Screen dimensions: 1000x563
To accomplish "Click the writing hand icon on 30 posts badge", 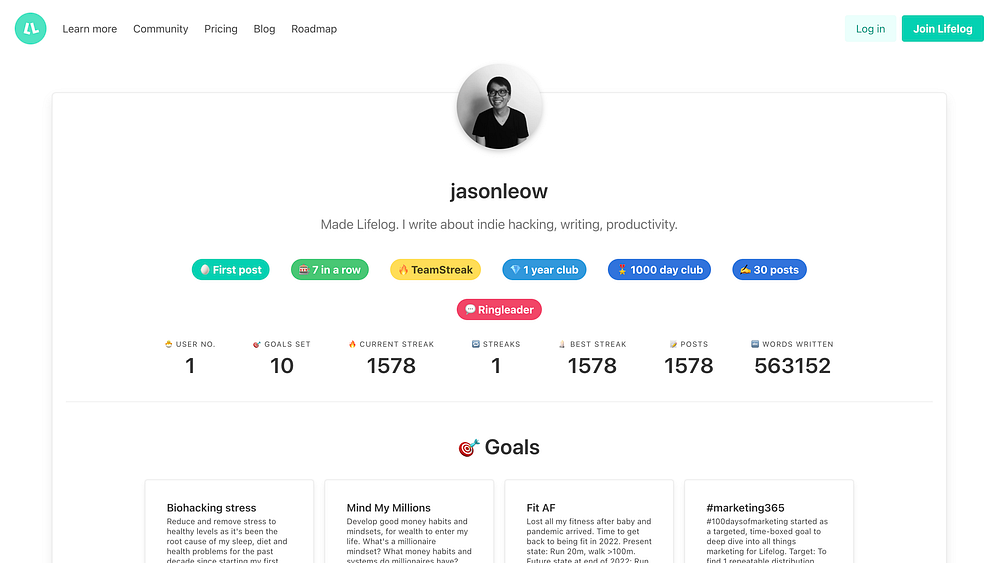I will pos(745,270).
